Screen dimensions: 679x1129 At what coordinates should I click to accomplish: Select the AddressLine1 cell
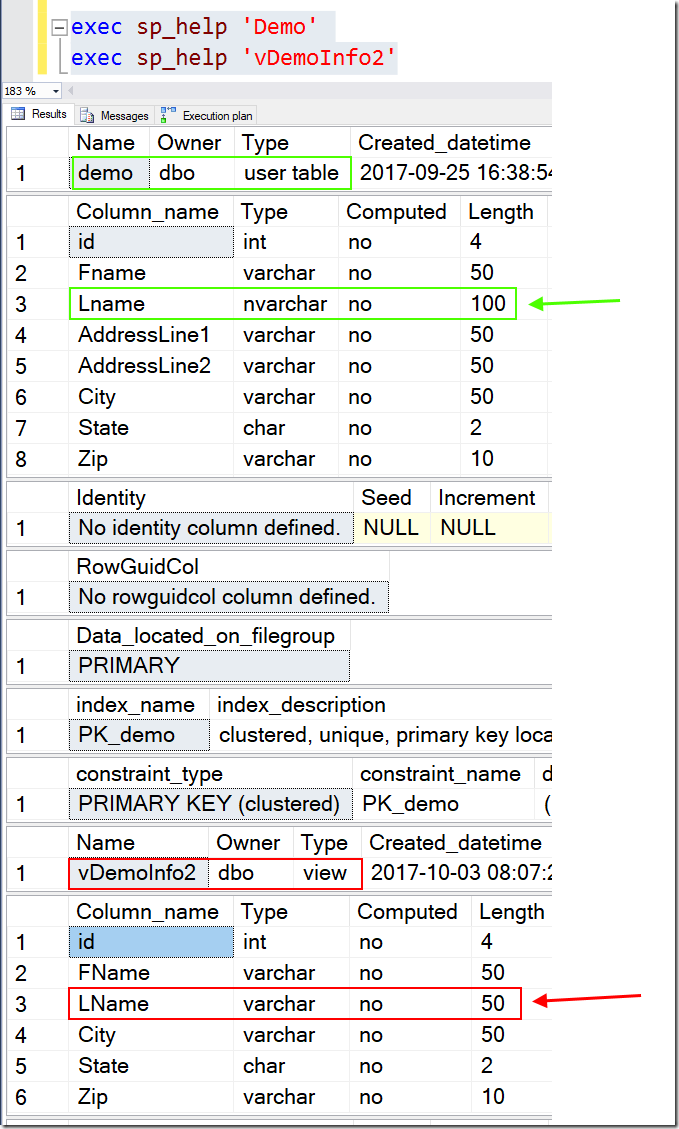(x=151, y=335)
